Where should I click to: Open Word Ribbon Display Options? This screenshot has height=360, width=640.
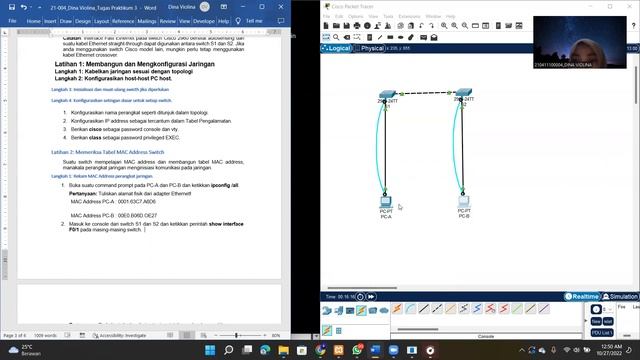click(x=224, y=7)
